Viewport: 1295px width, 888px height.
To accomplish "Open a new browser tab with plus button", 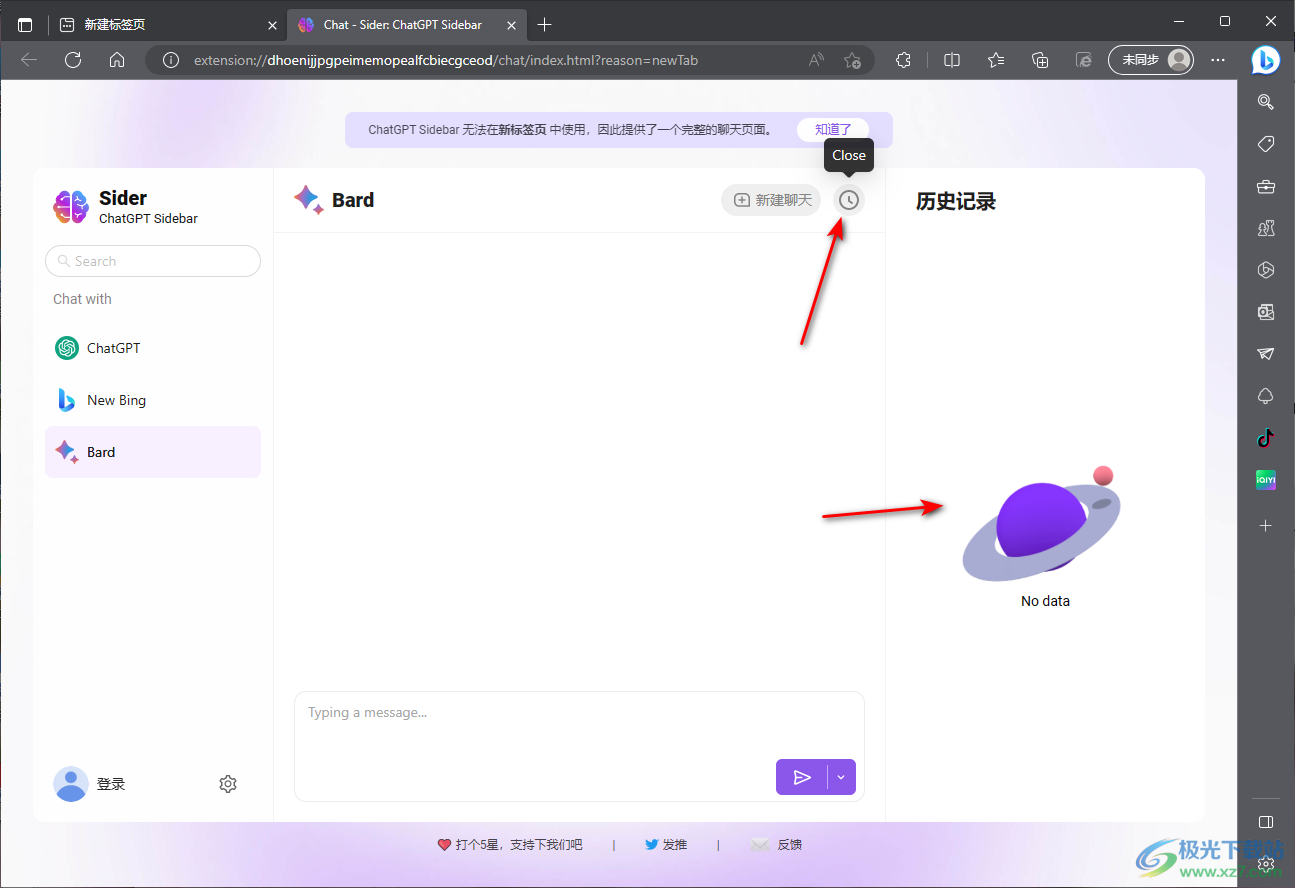I will 544,25.
